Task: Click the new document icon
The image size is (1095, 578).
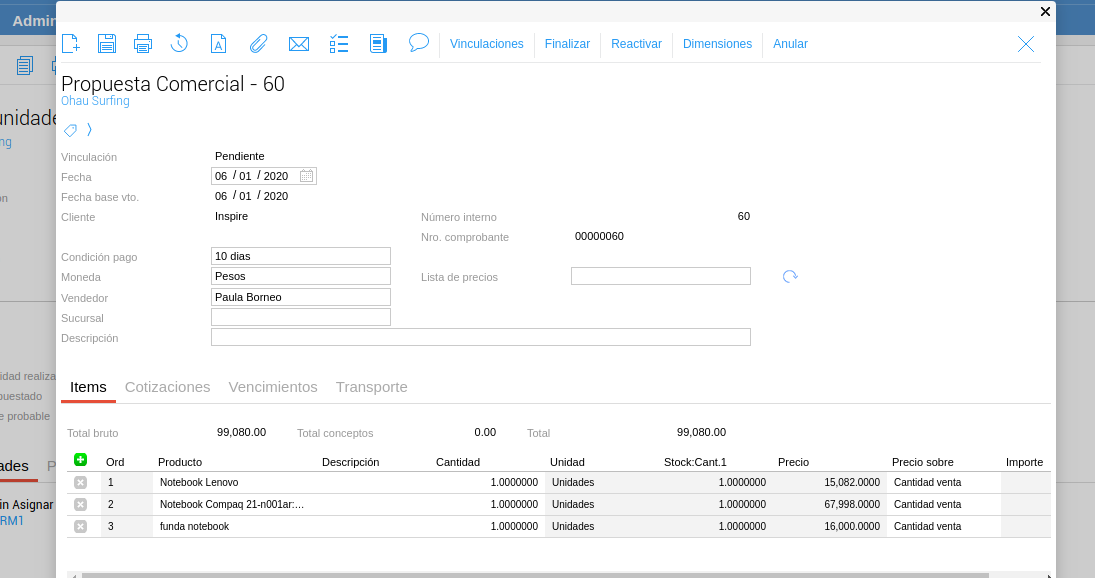Action: tap(70, 43)
